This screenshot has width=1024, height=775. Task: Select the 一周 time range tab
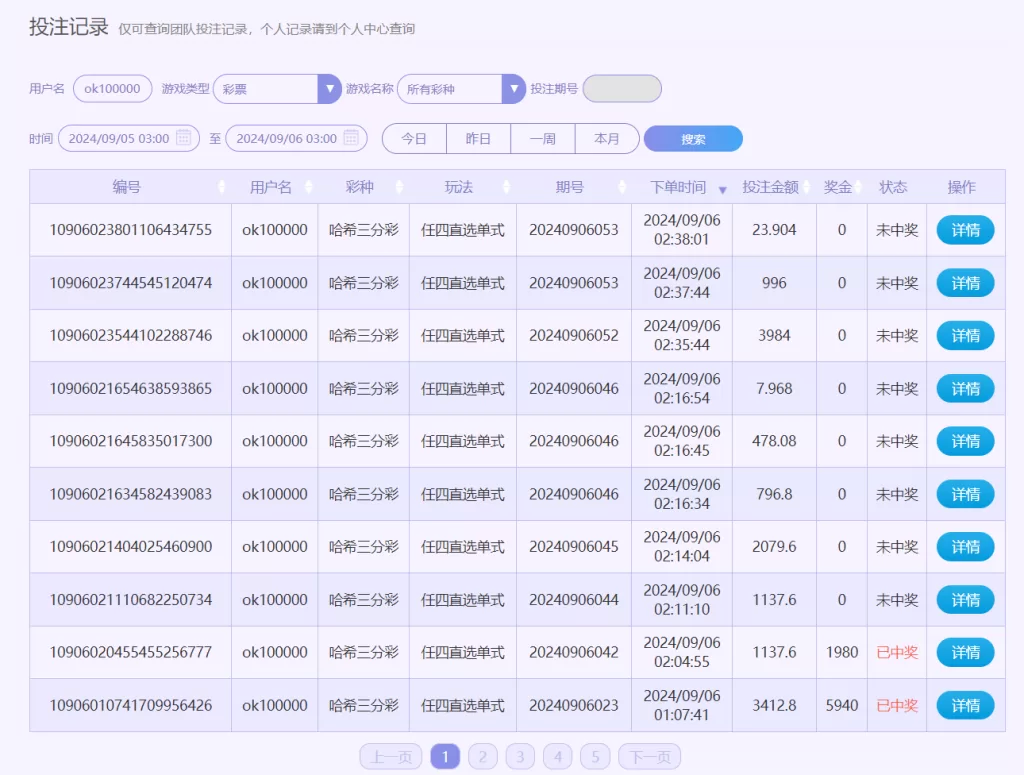543,138
